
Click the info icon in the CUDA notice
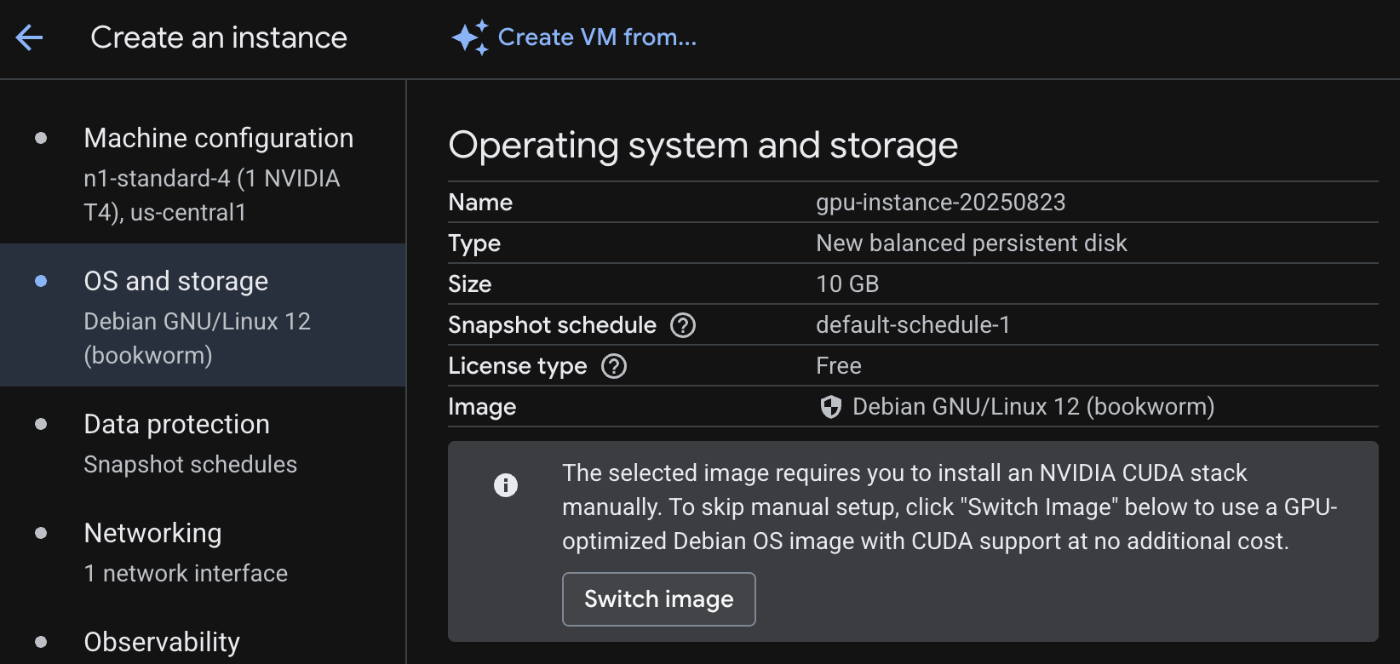506,486
